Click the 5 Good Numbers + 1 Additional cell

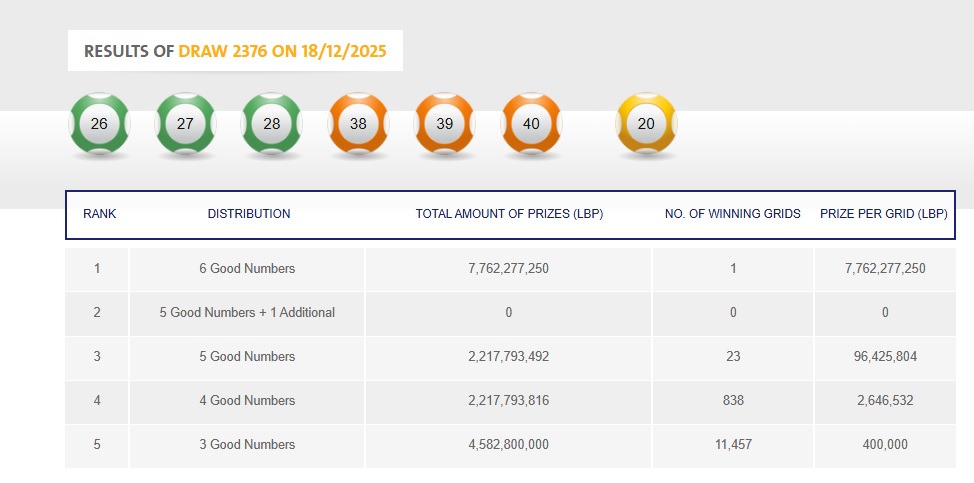[x=247, y=313]
